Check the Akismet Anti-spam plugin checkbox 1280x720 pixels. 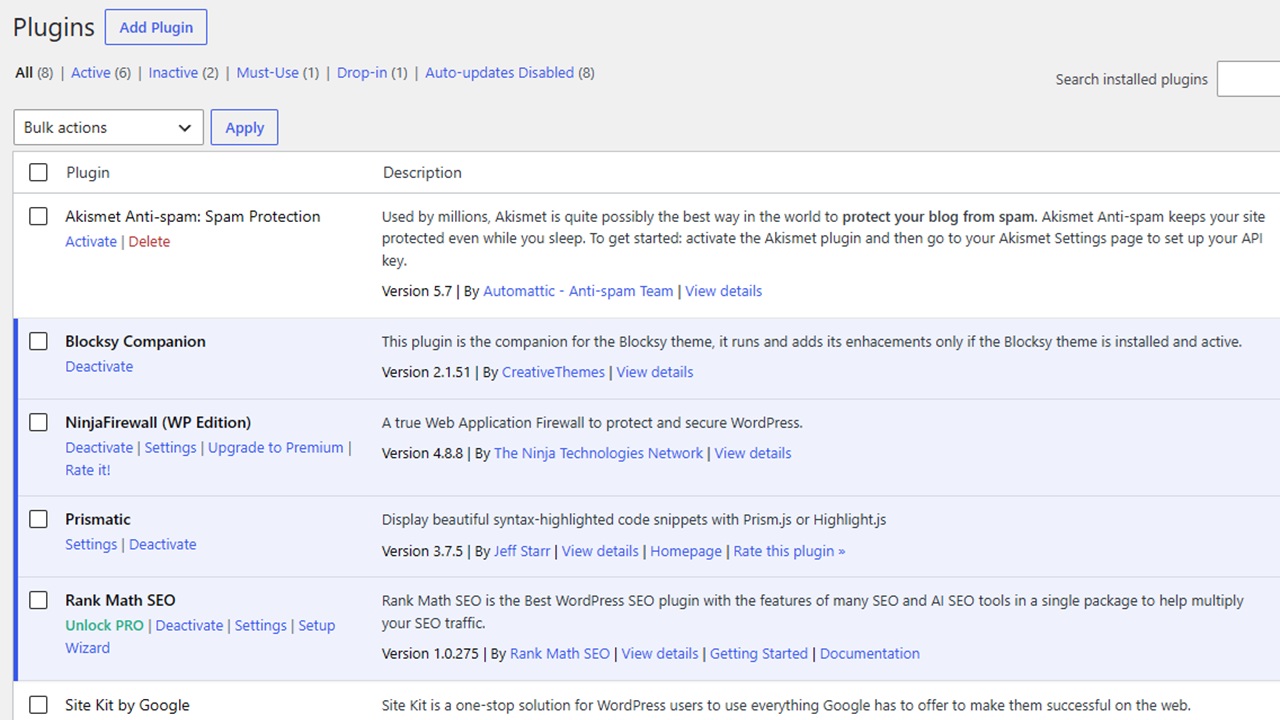pos(38,216)
